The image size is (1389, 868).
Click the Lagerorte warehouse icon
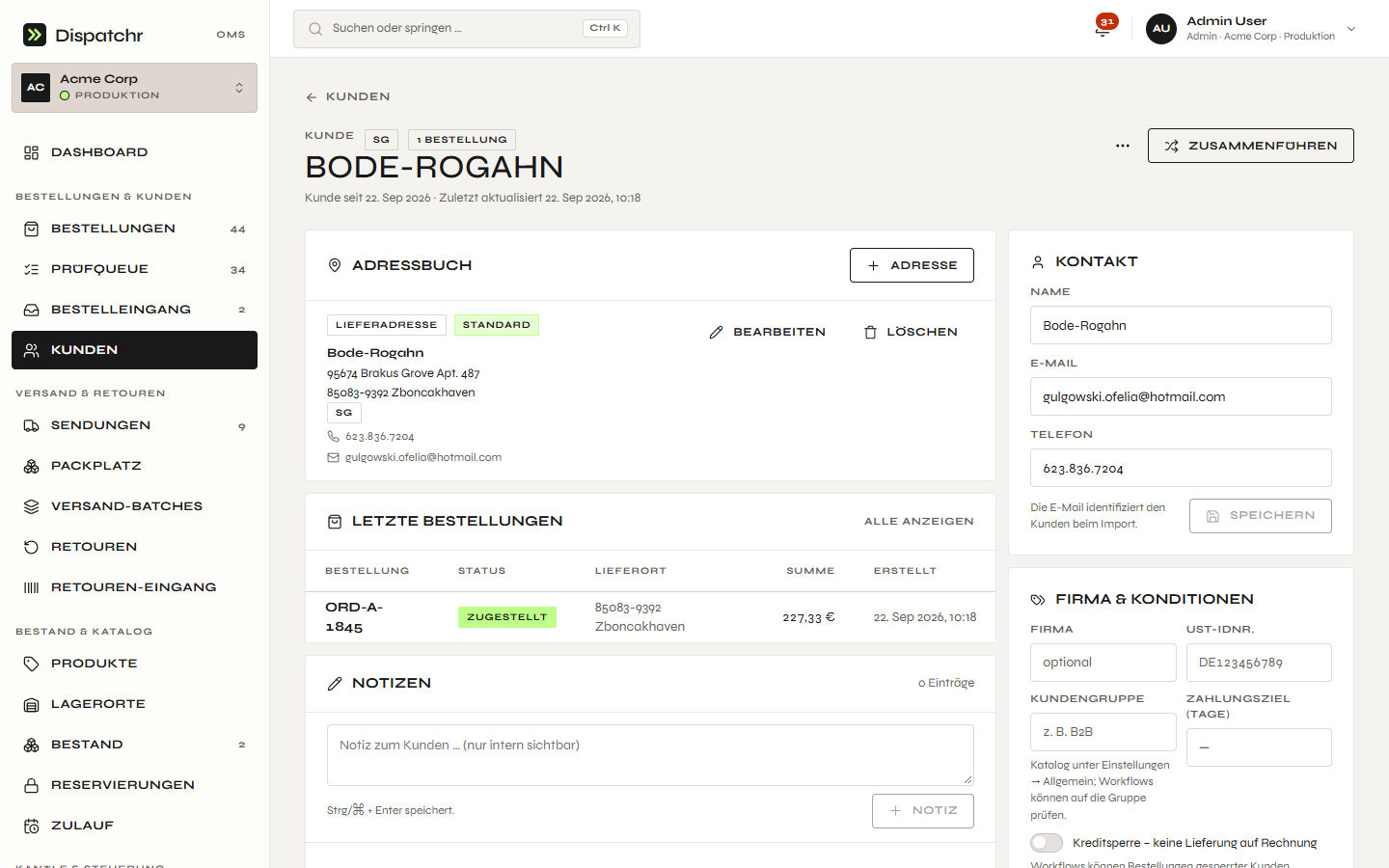[32, 704]
